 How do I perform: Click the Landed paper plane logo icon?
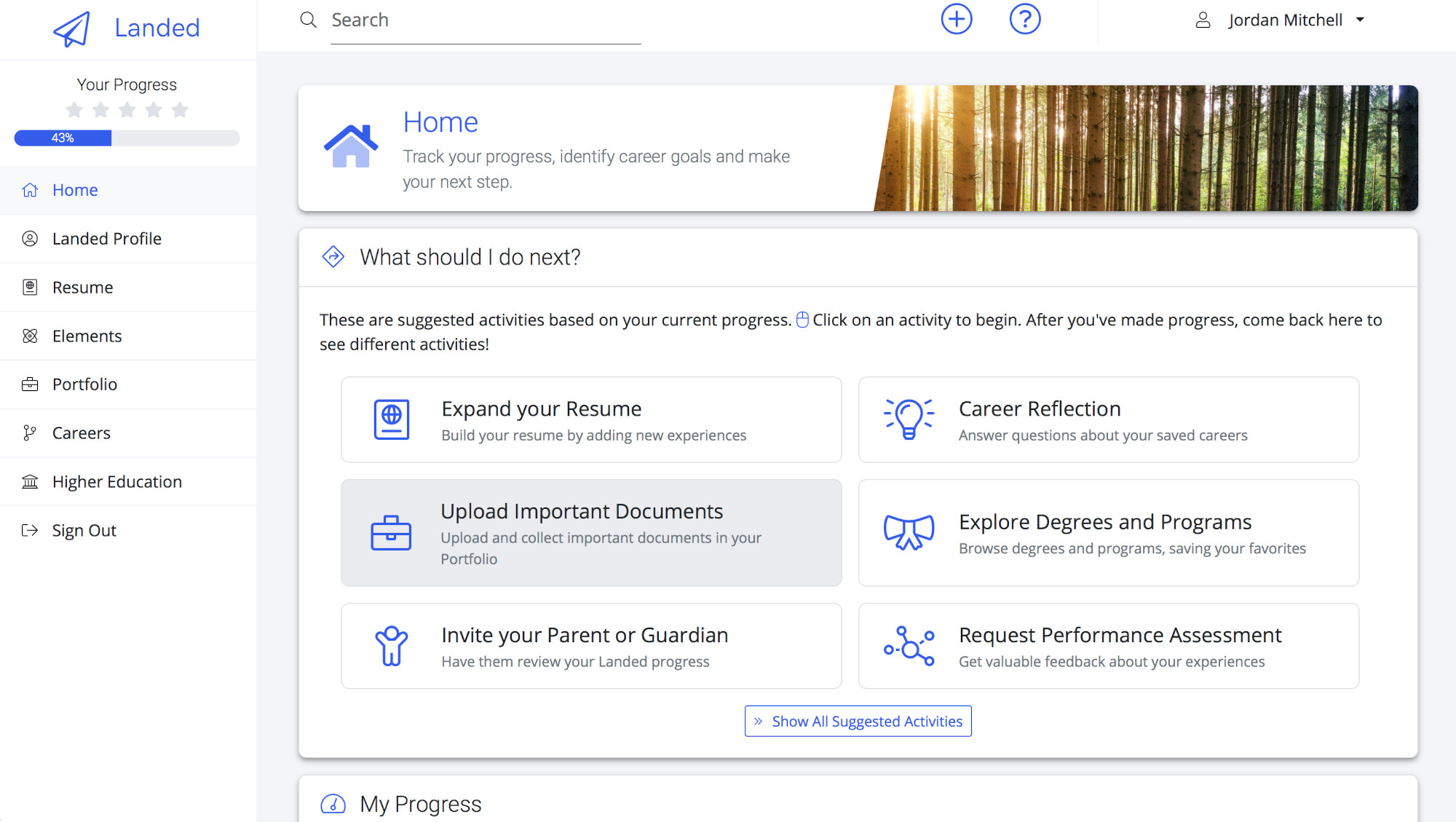[71, 28]
